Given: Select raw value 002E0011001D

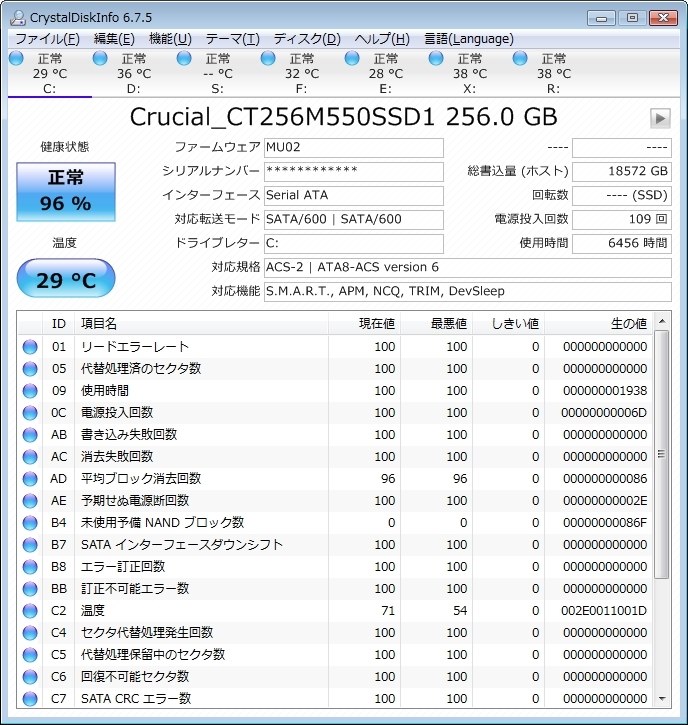Looking at the screenshot, I should tap(604, 611).
